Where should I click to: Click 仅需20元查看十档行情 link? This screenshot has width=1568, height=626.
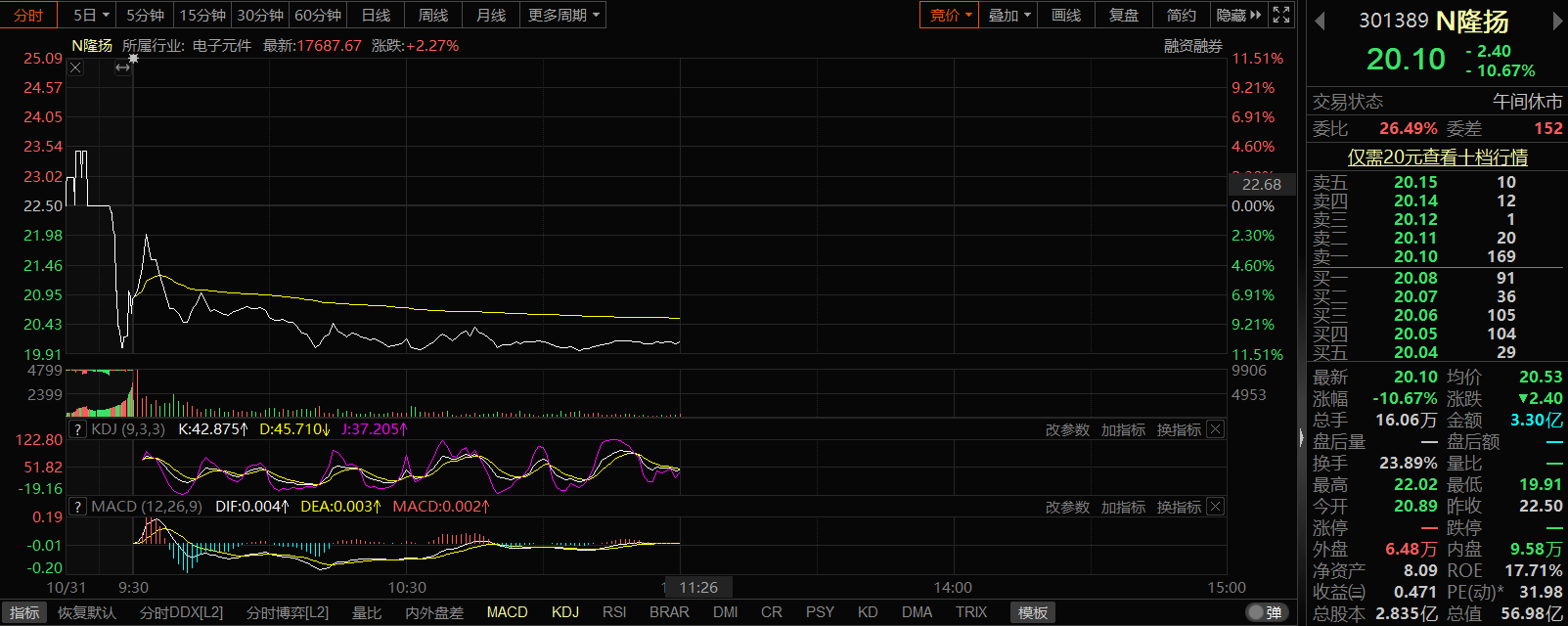click(x=1437, y=157)
